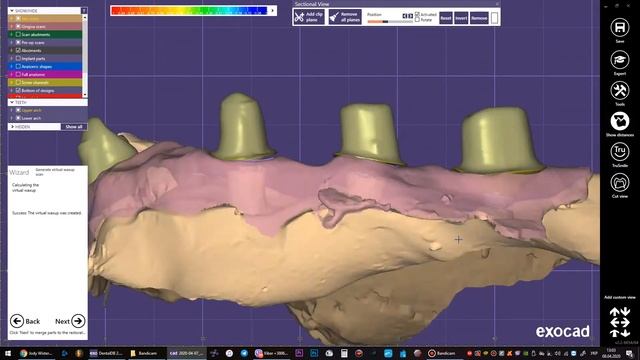Image resolution: width=640 pixels, height=360 pixels.
Task: Open Photoshop taskbar icon
Action: pyautogui.click(x=314, y=353)
